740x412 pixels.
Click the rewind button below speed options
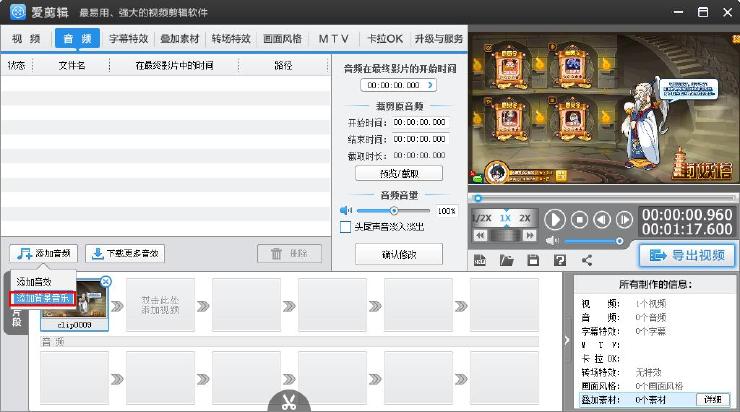point(480,235)
